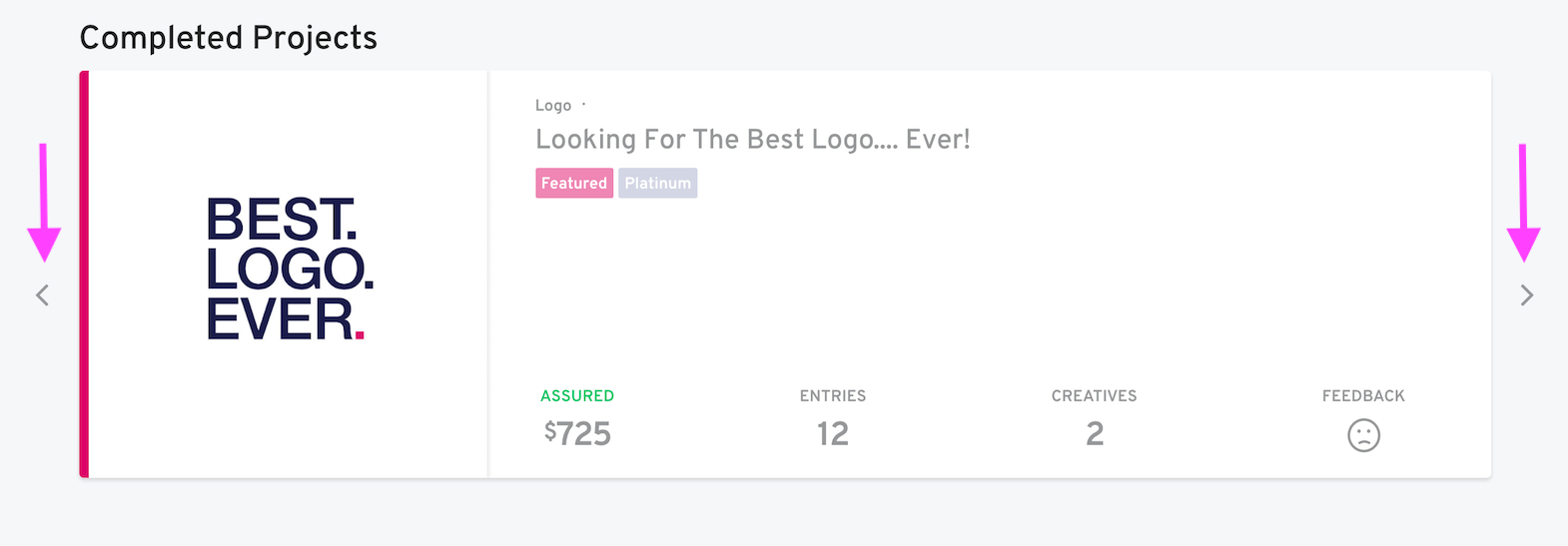The image size is (1568, 546).
Task: Open the 'Looking For The Best Logo' title
Action: (752, 140)
